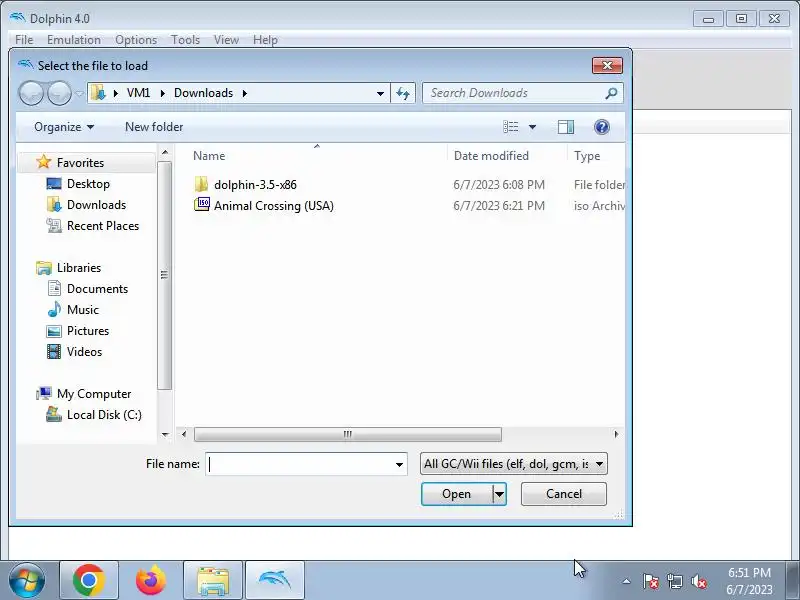Image resolution: width=800 pixels, height=600 pixels.
Task: Expand the arrow after Downloads breadcrumb
Action: coord(244,93)
